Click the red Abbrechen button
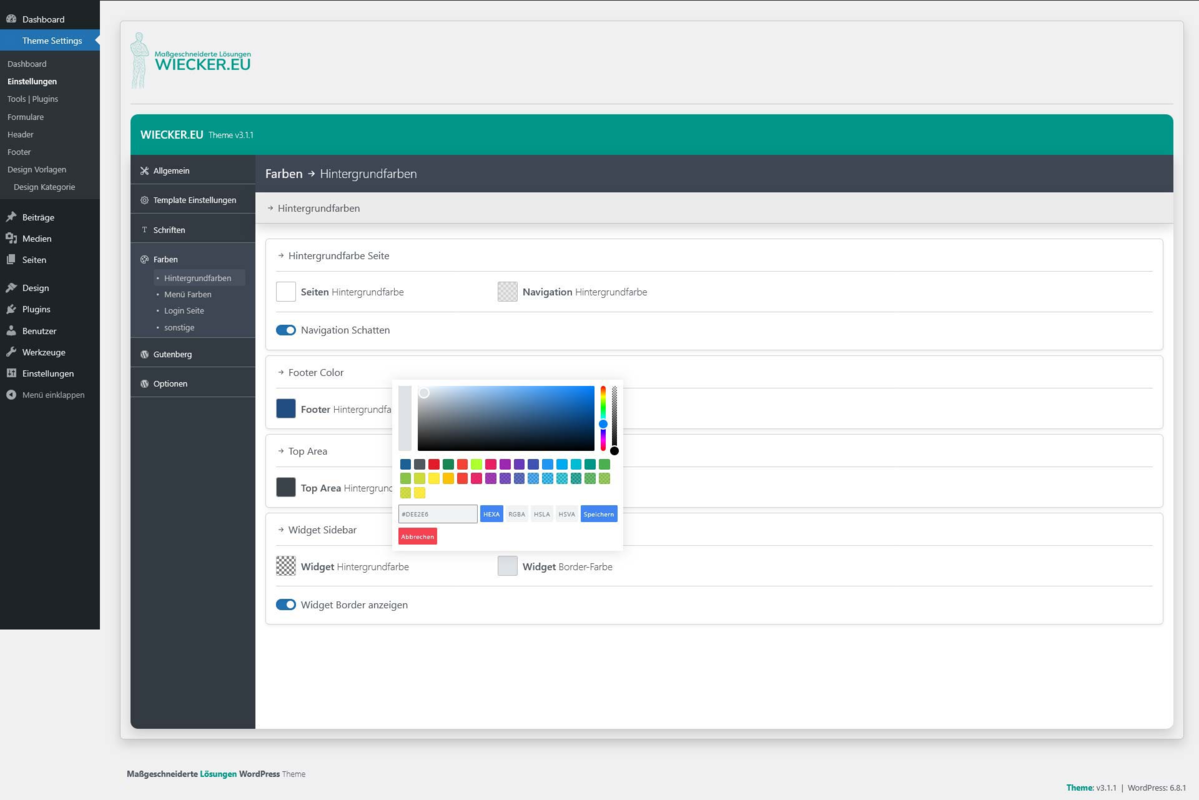Image resolution: width=1199 pixels, height=800 pixels. tap(418, 536)
